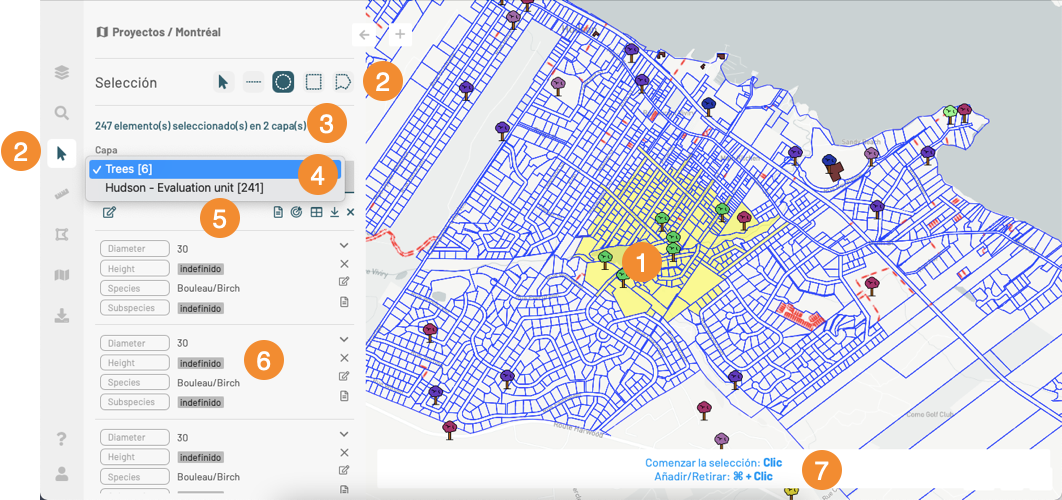Clear the whole selection with the X

pyautogui.click(x=351, y=212)
